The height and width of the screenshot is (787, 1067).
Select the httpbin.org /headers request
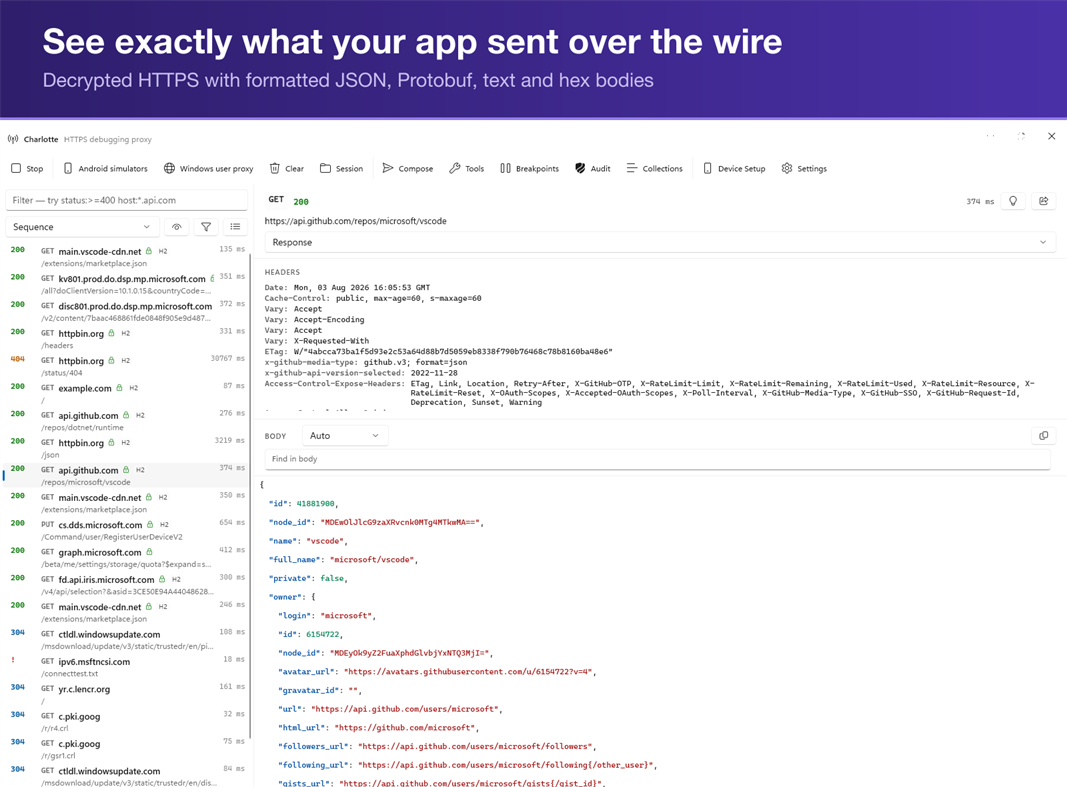pos(127,339)
